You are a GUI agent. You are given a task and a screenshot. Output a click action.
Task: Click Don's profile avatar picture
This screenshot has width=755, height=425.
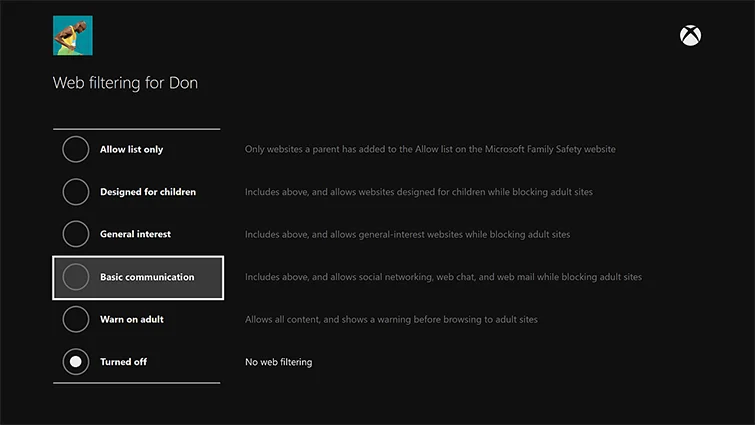(73, 36)
